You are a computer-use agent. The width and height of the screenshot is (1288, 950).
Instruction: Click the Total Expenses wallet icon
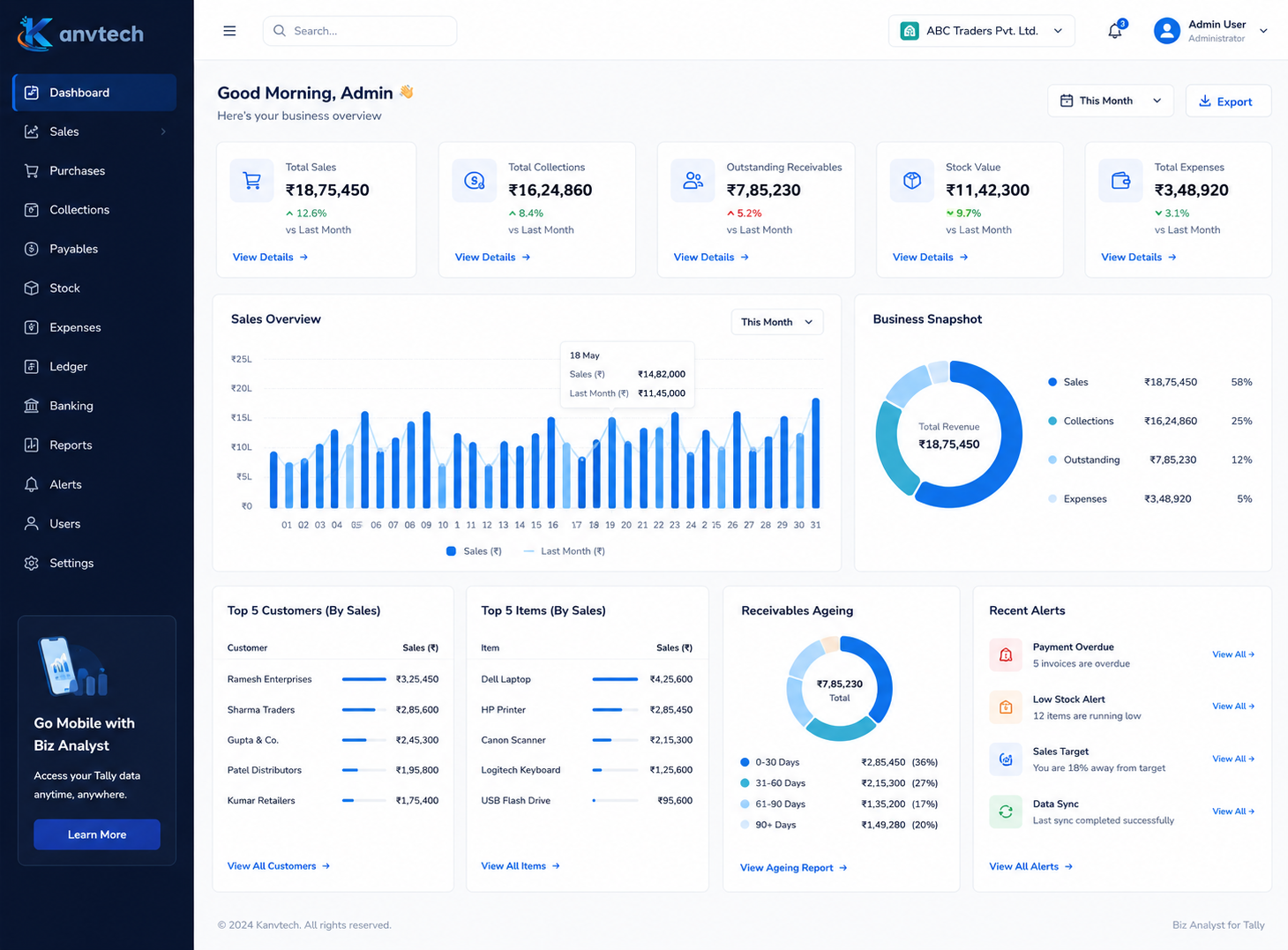(x=1120, y=181)
